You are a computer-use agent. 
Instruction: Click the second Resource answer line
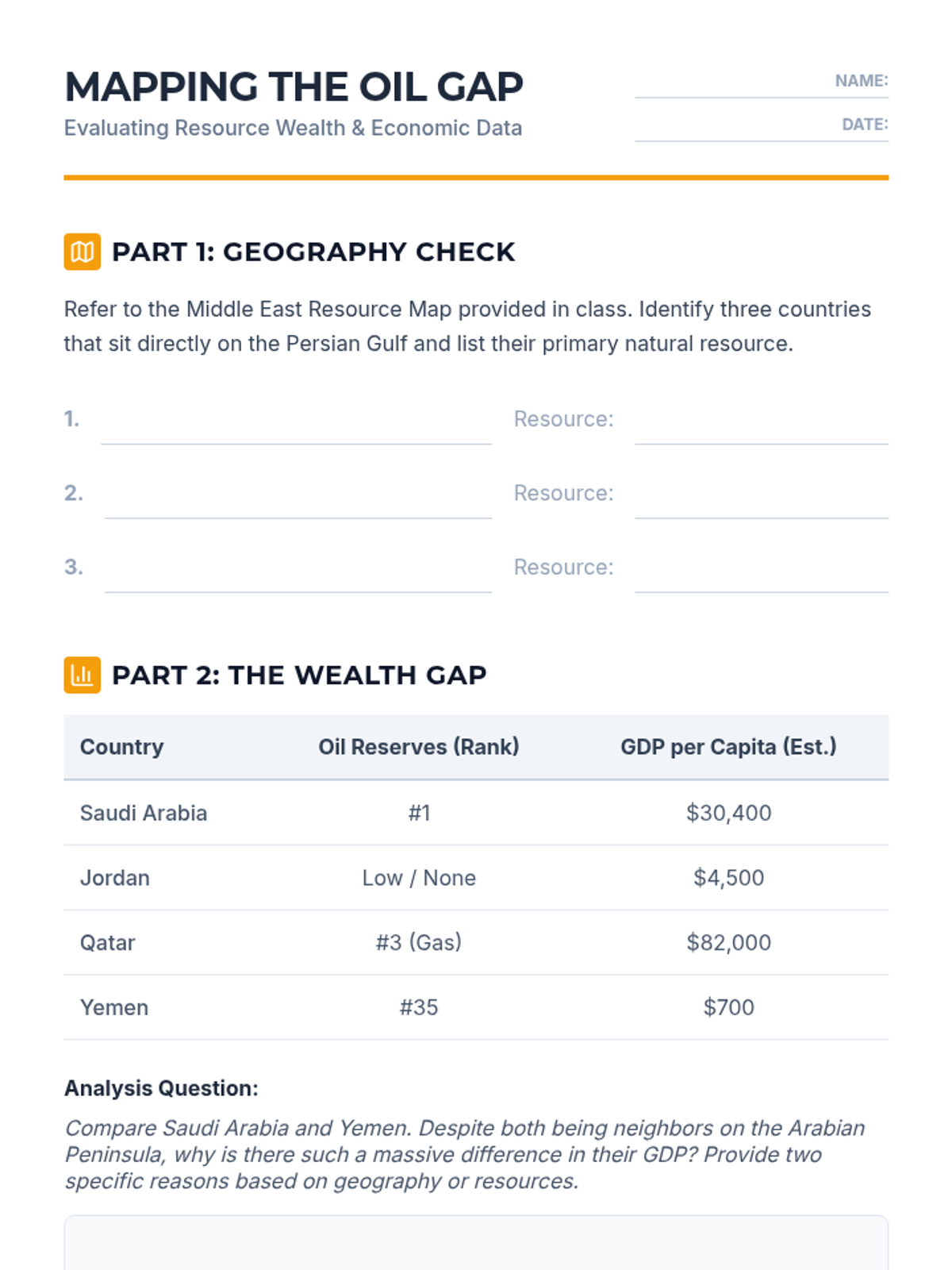click(762, 493)
